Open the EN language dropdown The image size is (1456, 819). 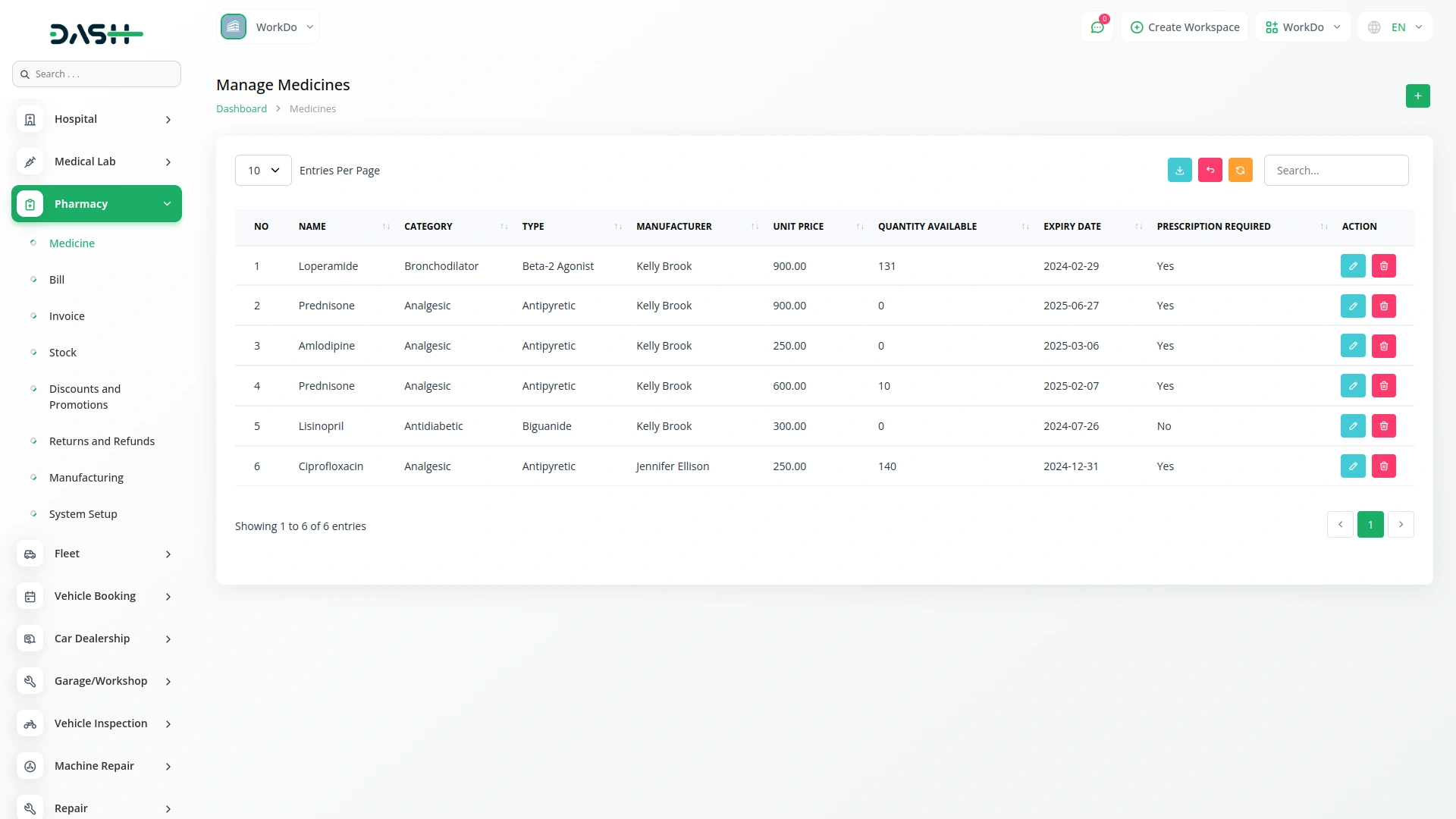click(x=1396, y=27)
